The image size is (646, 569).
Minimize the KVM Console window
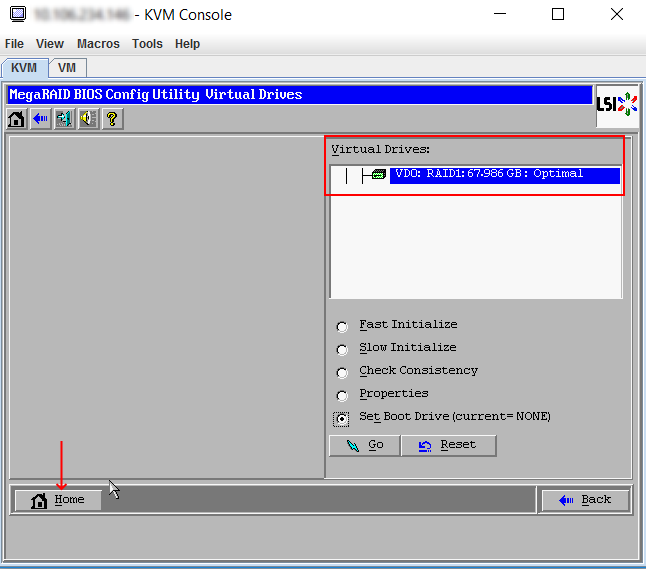(500, 14)
